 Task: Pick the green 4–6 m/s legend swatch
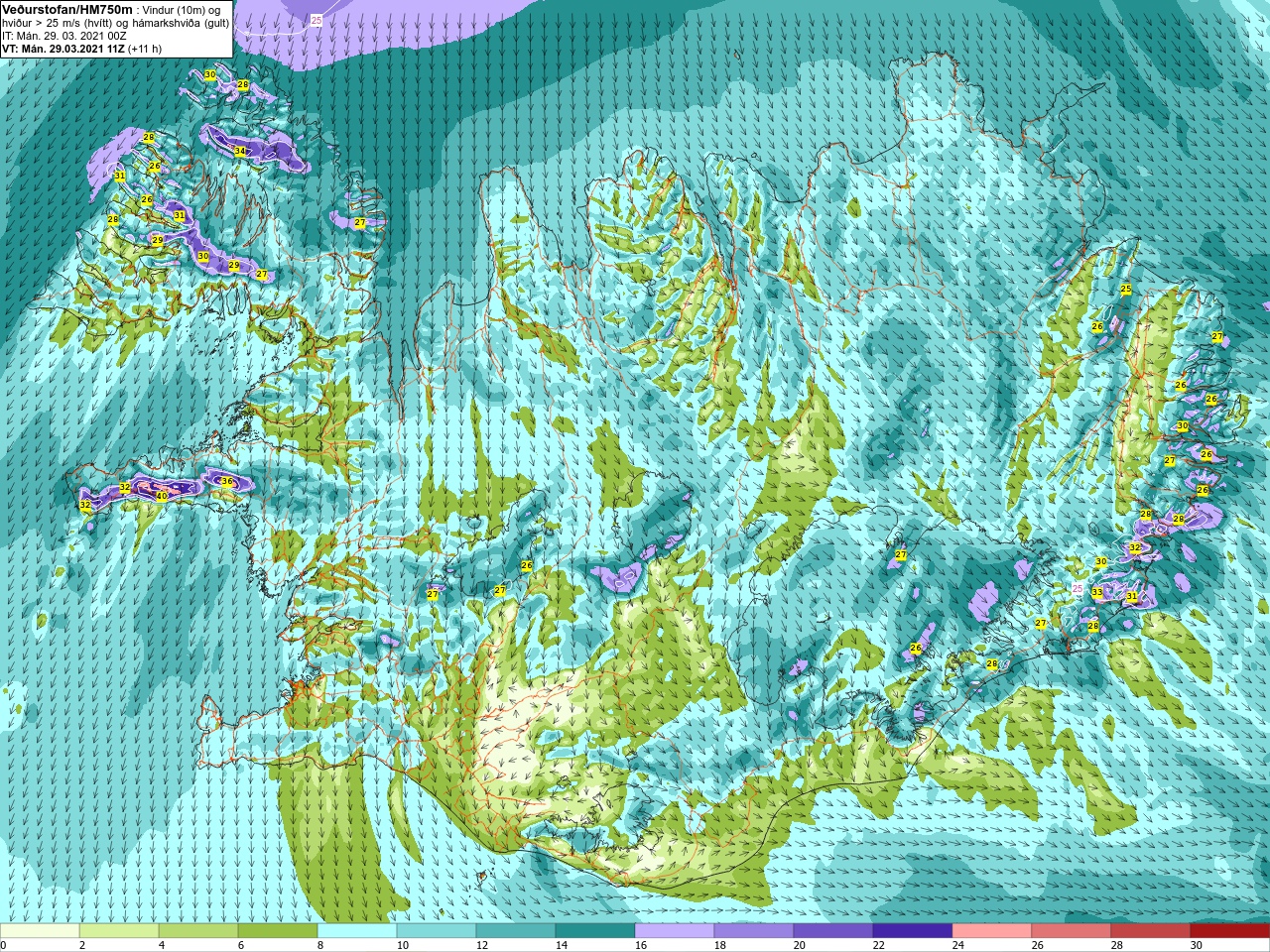click(x=198, y=930)
